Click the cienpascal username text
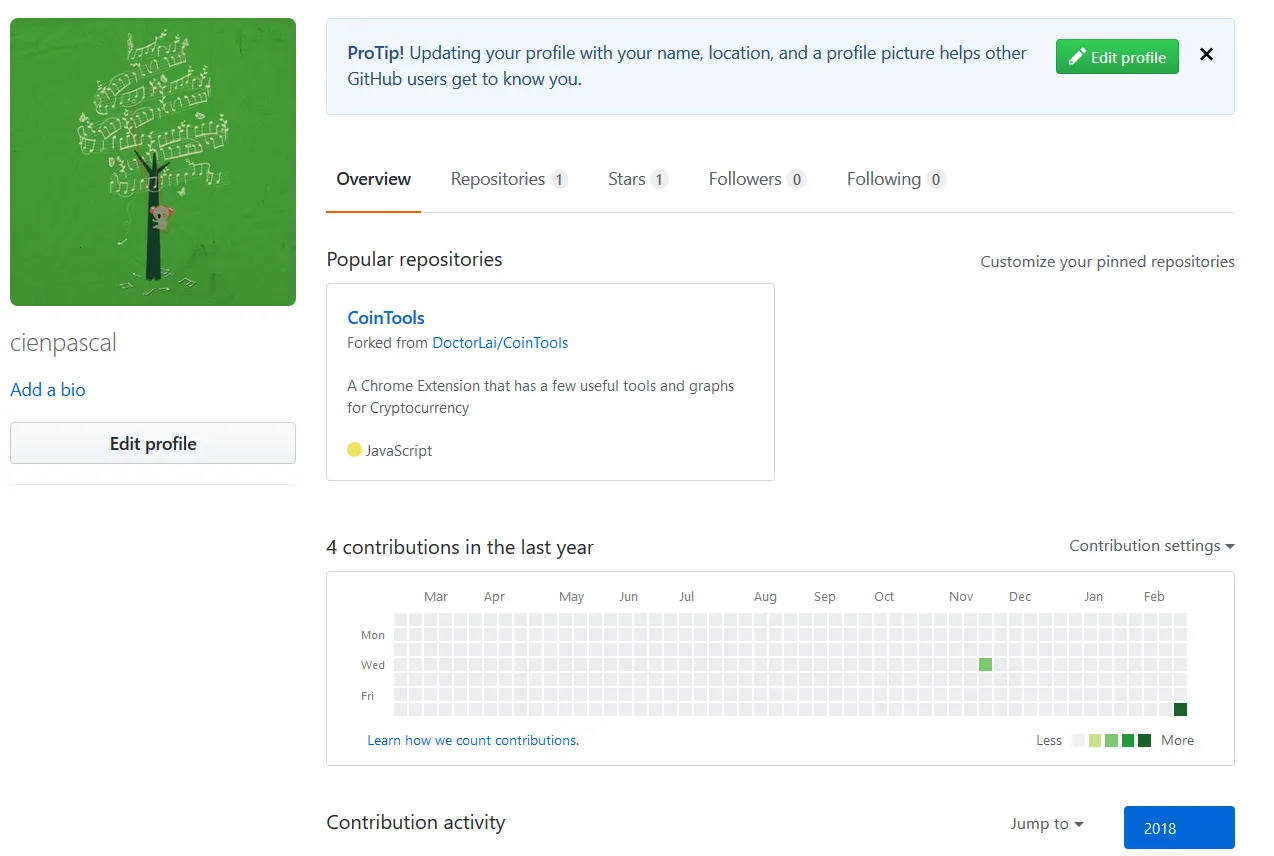The image size is (1274, 856). click(x=63, y=343)
